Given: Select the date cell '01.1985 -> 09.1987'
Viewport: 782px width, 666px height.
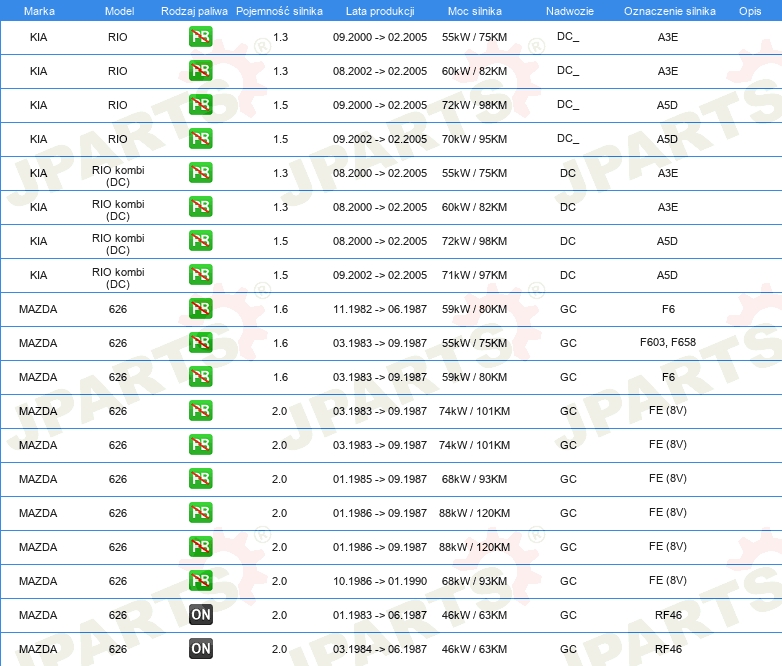Looking at the screenshot, I should (380, 479).
